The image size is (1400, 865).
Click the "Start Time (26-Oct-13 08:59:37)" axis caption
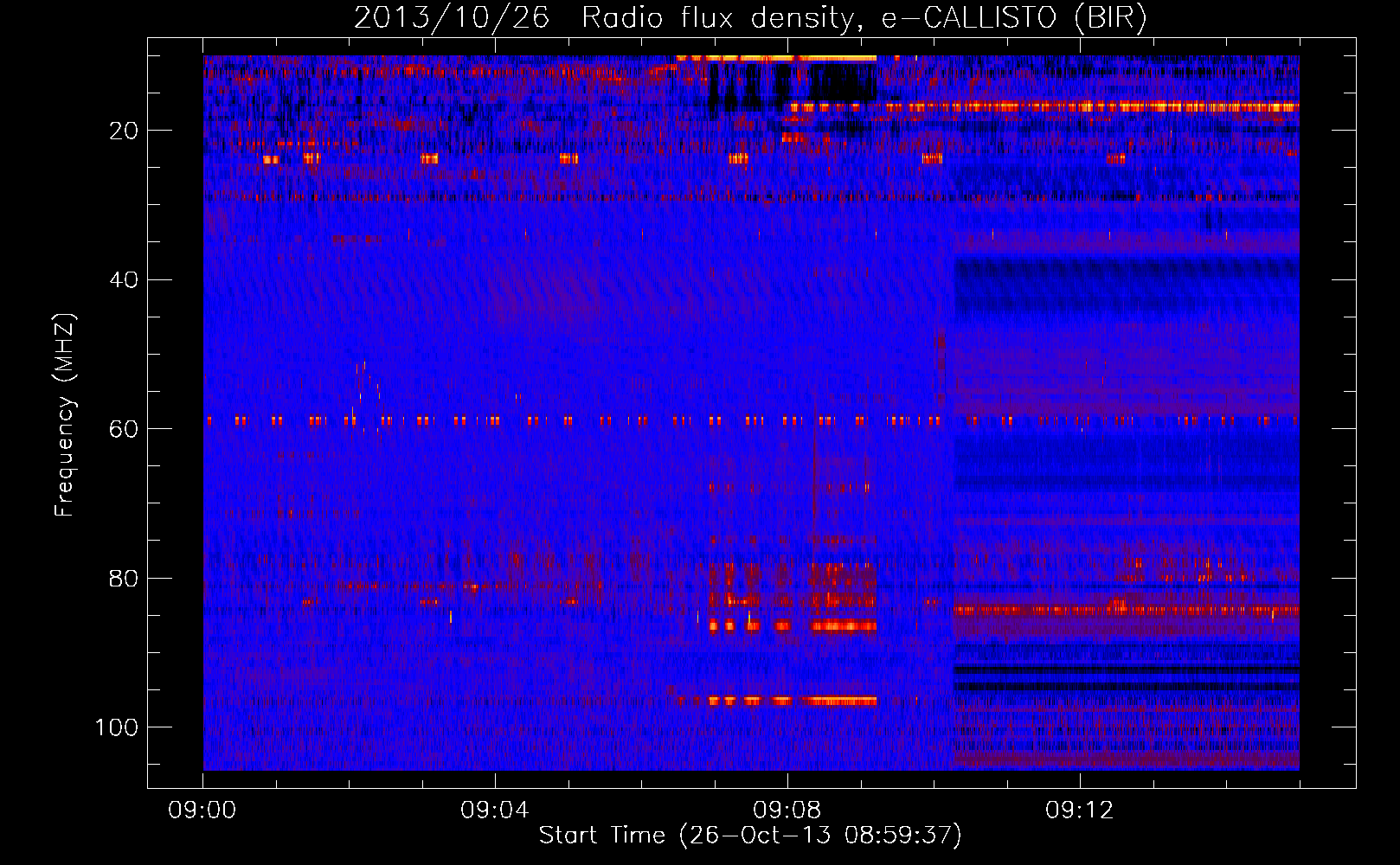click(750, 836)
